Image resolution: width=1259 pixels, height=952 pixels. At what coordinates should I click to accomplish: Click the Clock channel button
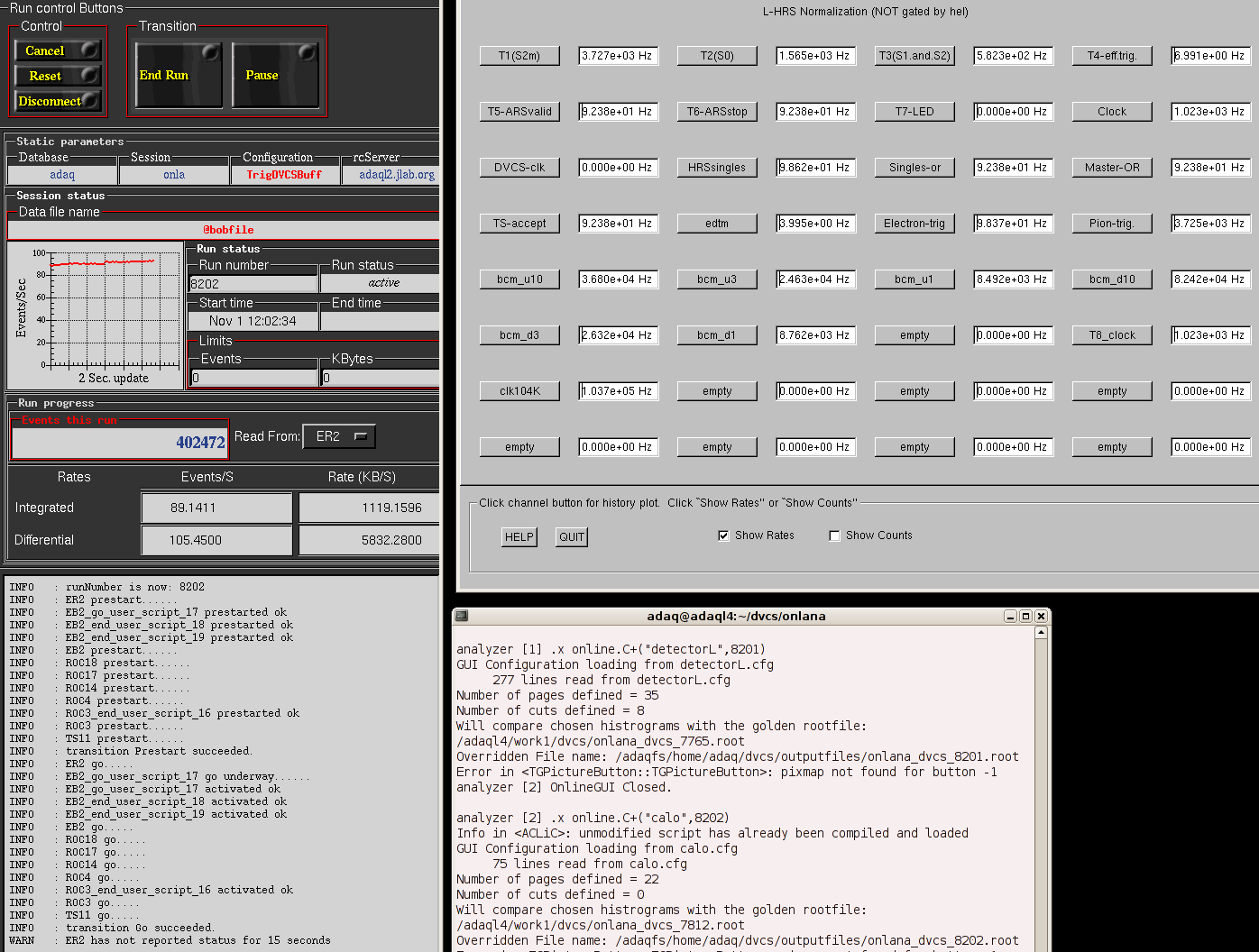pos(1112,112)
